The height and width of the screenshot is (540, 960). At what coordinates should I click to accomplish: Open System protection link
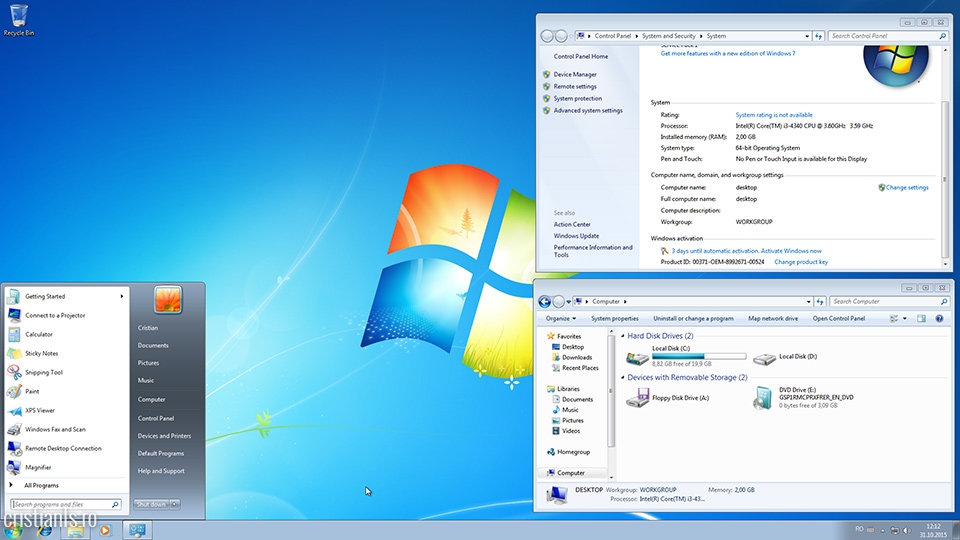click(x=577, y=99)
